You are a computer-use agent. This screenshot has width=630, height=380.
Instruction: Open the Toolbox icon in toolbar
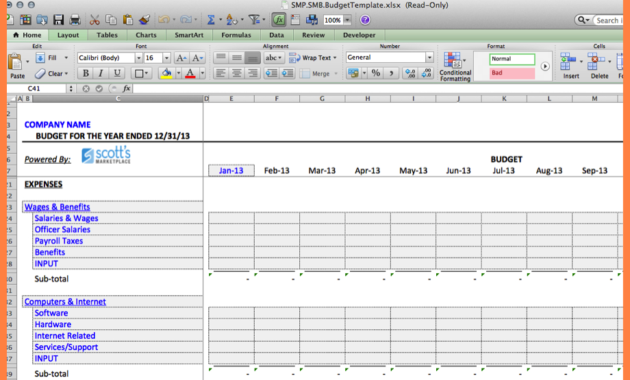click(x=295, y=20)
